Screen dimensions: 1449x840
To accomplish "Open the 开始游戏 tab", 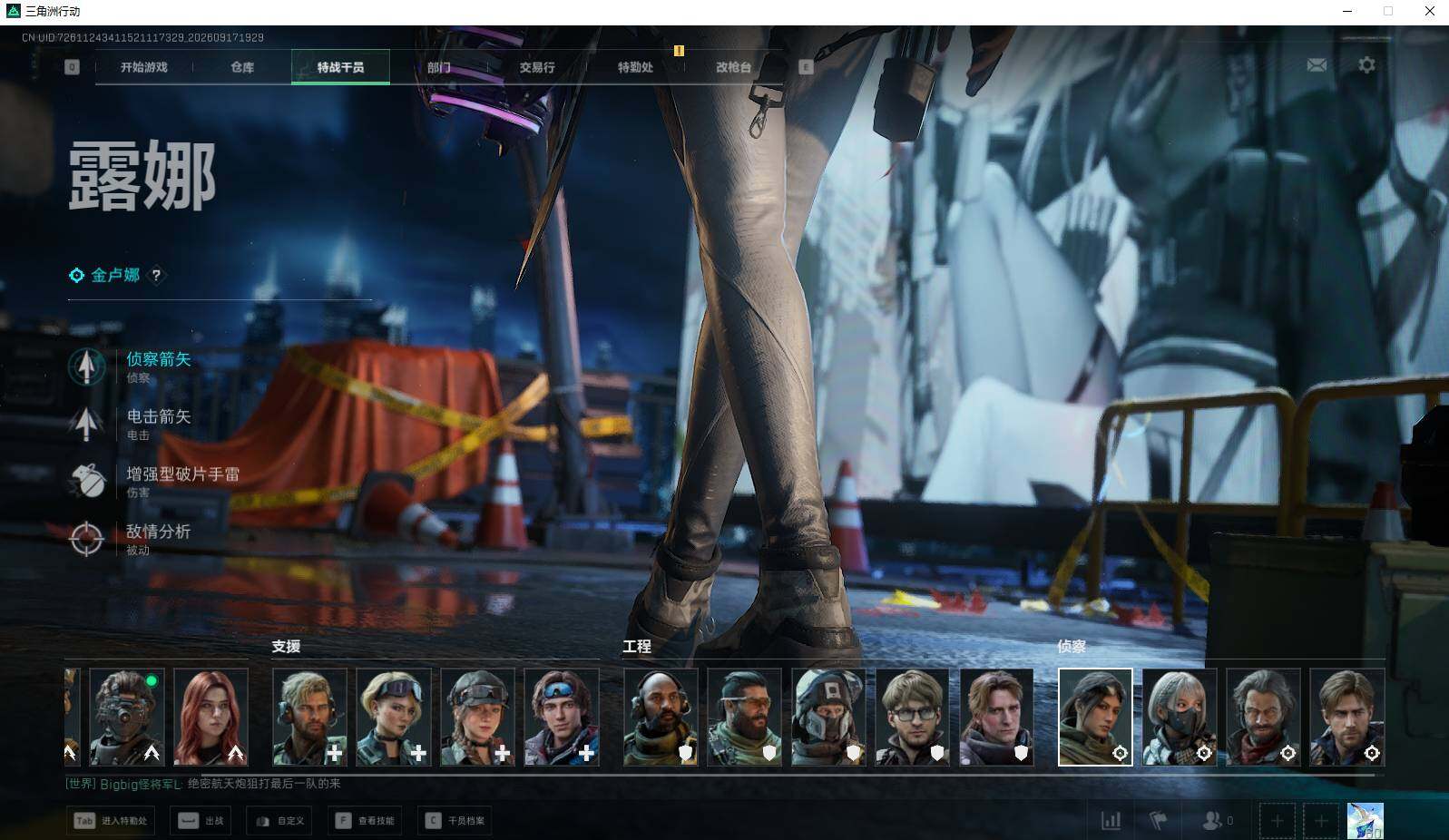I will click(x=144, y=67).
